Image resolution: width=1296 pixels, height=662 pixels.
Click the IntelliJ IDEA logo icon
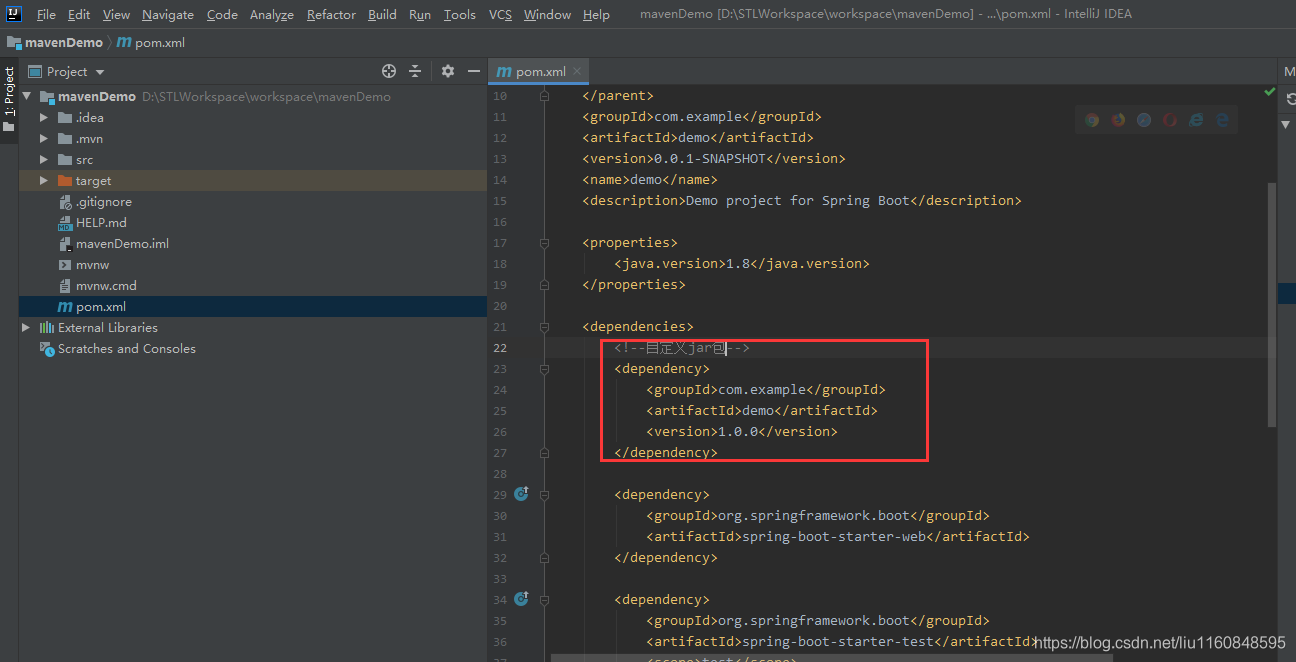click(x=14, y=14)
